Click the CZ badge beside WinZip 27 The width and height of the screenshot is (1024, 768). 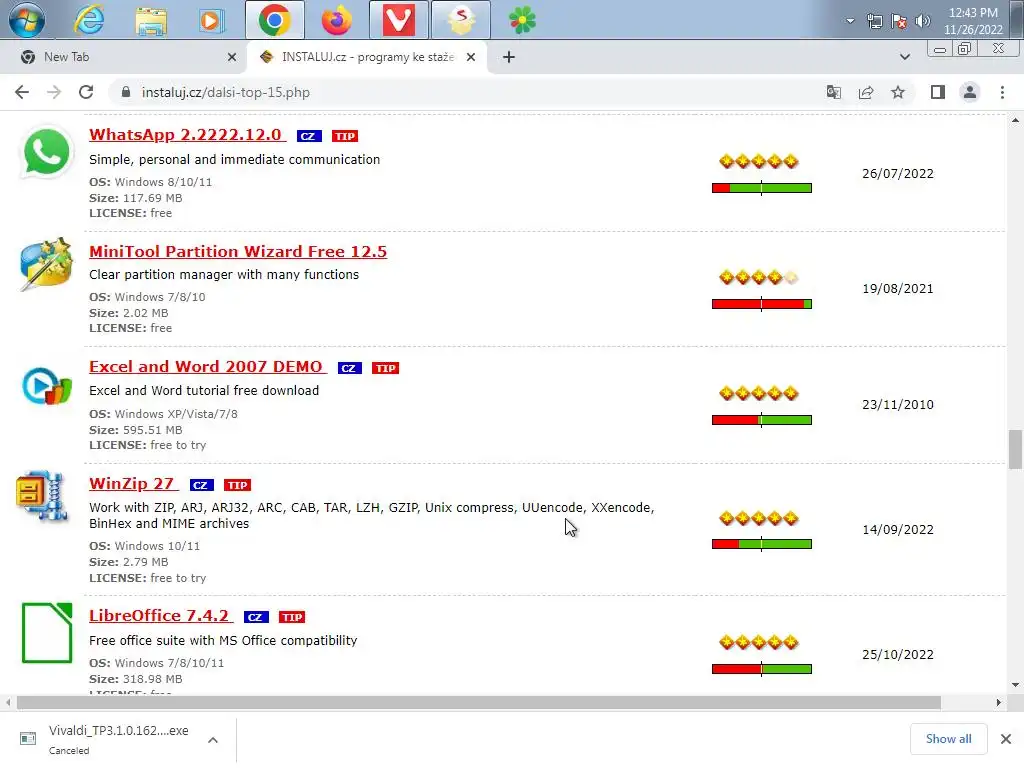(x=202, y=485)
